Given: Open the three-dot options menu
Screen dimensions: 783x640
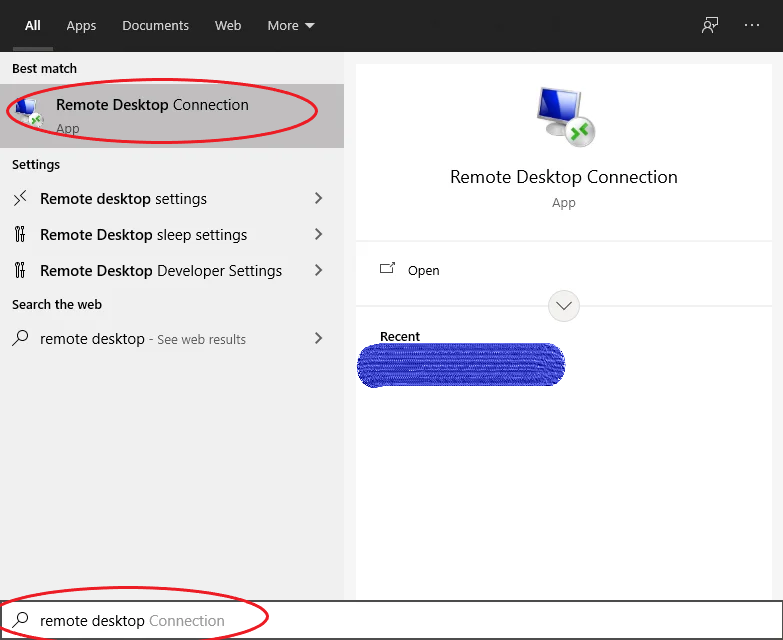Looking at the screenshot, I should click(x=752, y=25).
